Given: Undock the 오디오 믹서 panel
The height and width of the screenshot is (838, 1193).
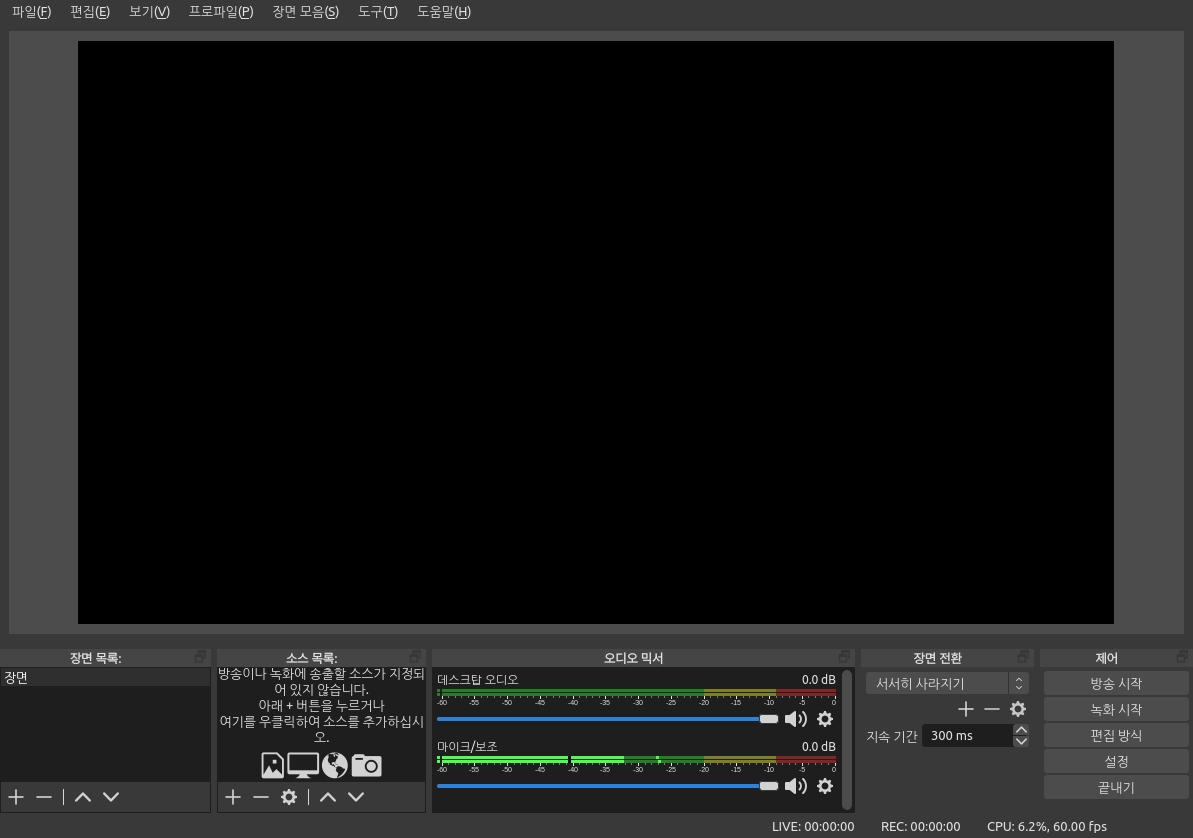Looking at the screenshot, I should pos(844,657).
